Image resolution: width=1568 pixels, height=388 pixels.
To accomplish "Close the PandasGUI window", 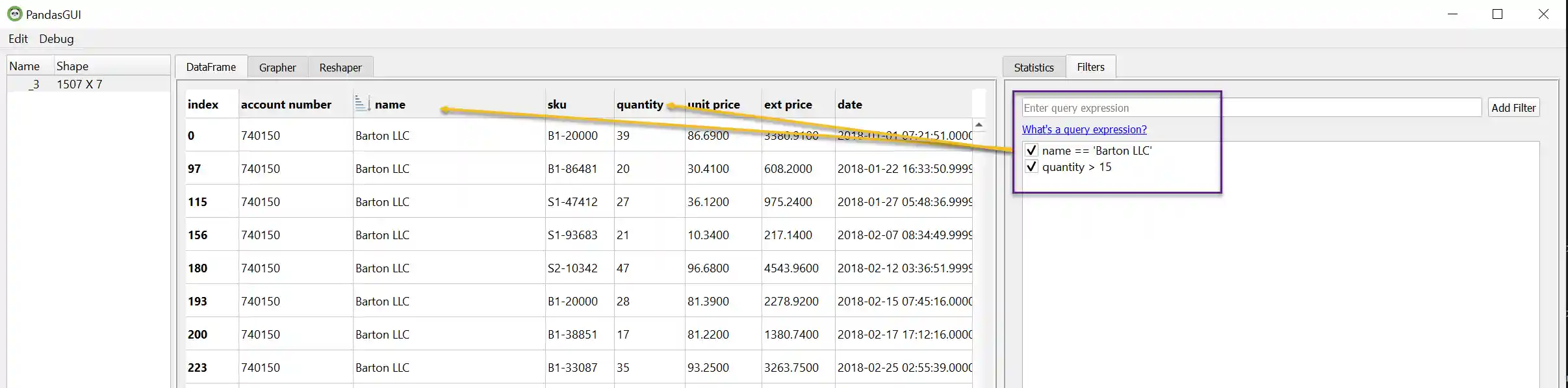I will tap(1543, 14).
